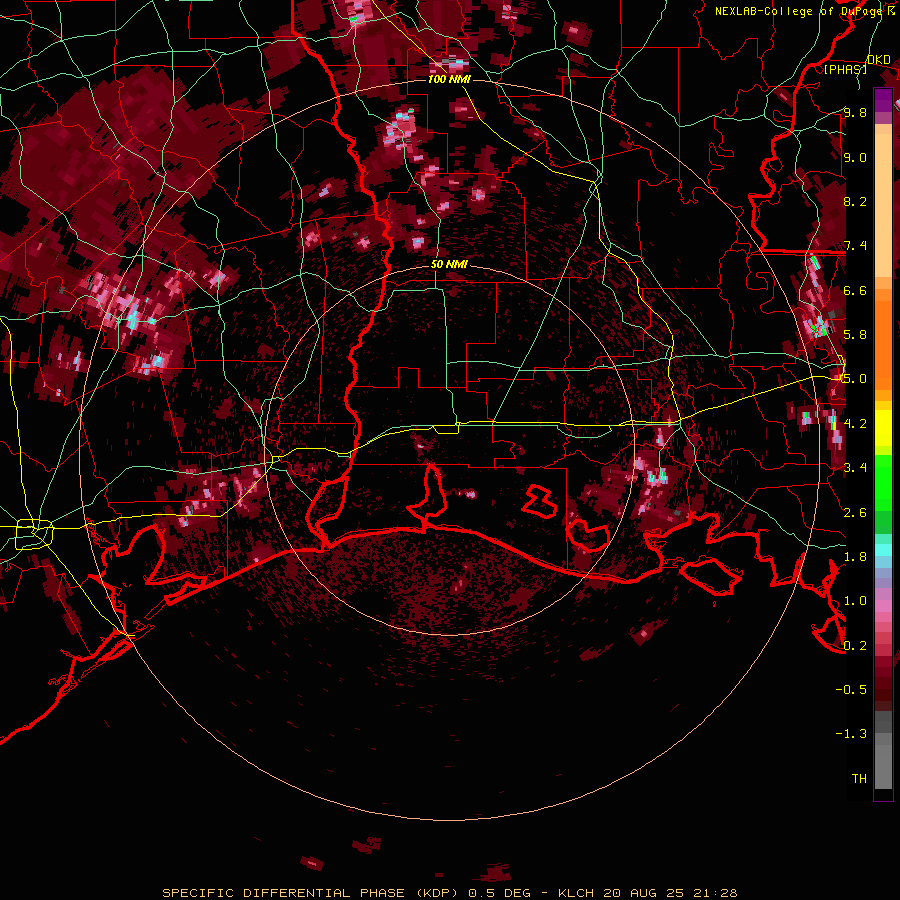Click the 9.8 value on the color scale
This screenshot has width=900, height=900.
click(855, 112)
